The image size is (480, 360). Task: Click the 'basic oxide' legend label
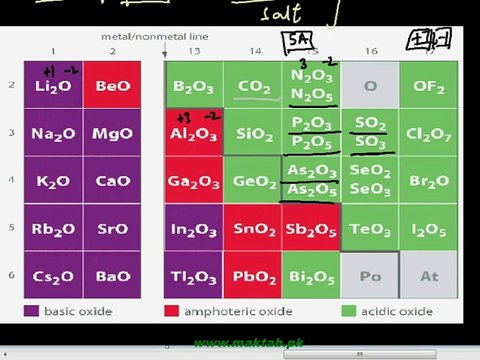[78, 311]
